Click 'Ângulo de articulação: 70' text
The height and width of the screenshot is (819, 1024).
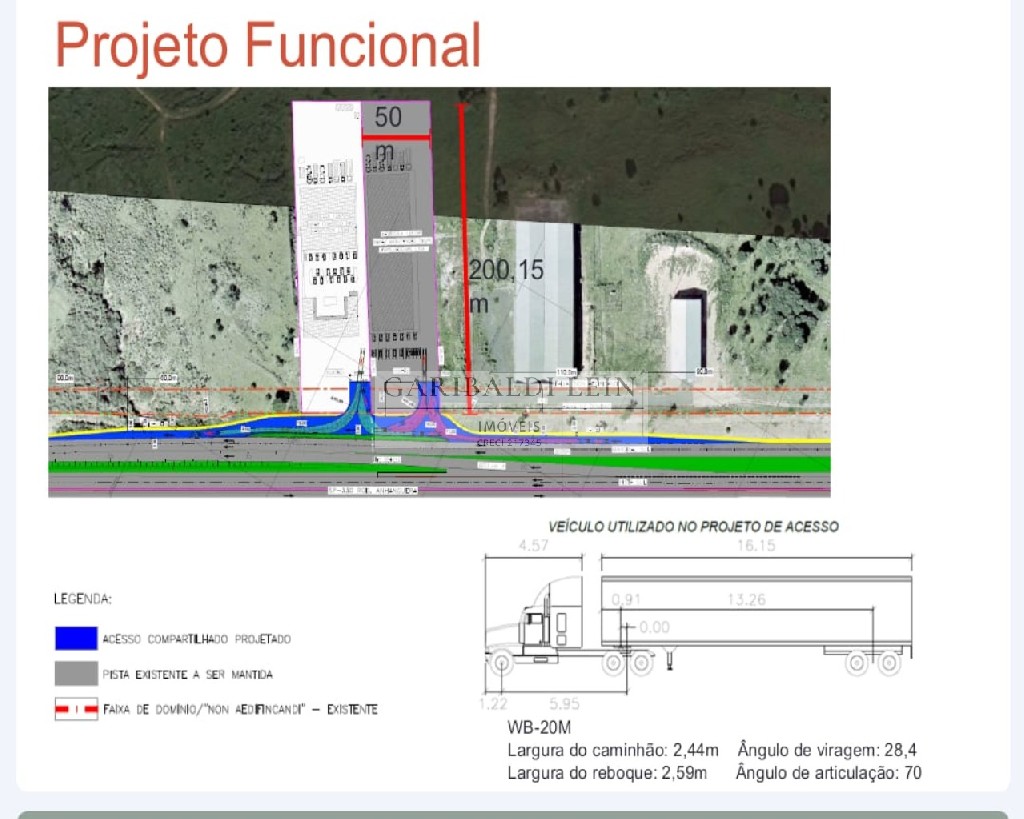point(829,773)
